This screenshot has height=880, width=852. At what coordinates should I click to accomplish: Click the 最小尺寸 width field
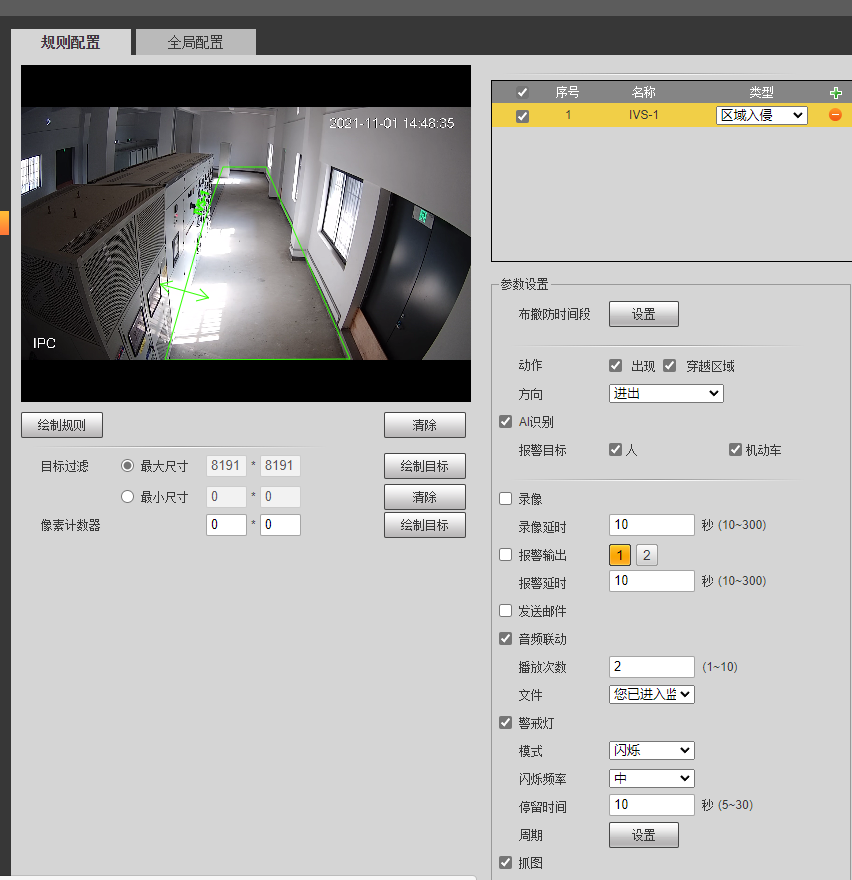(x=226, y=497)
